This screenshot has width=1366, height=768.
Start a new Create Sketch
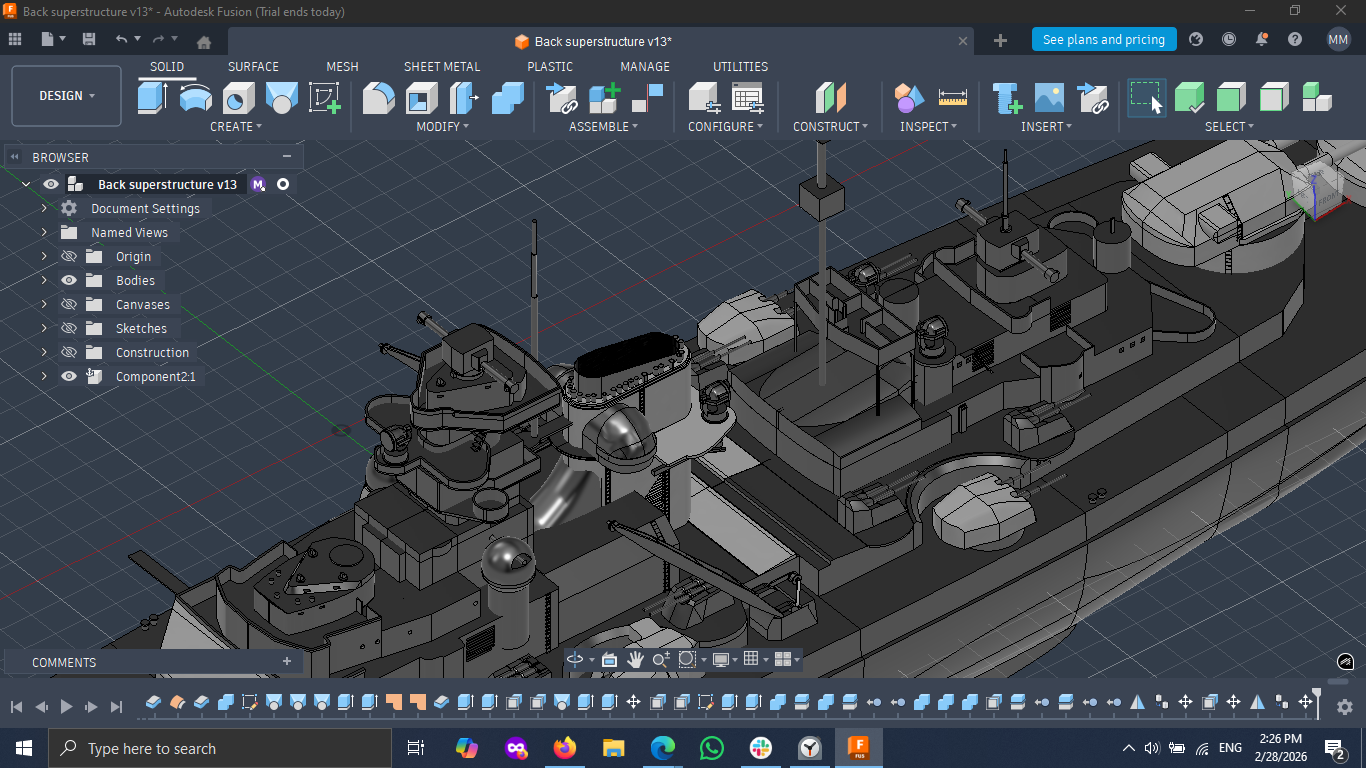point(325,98)
